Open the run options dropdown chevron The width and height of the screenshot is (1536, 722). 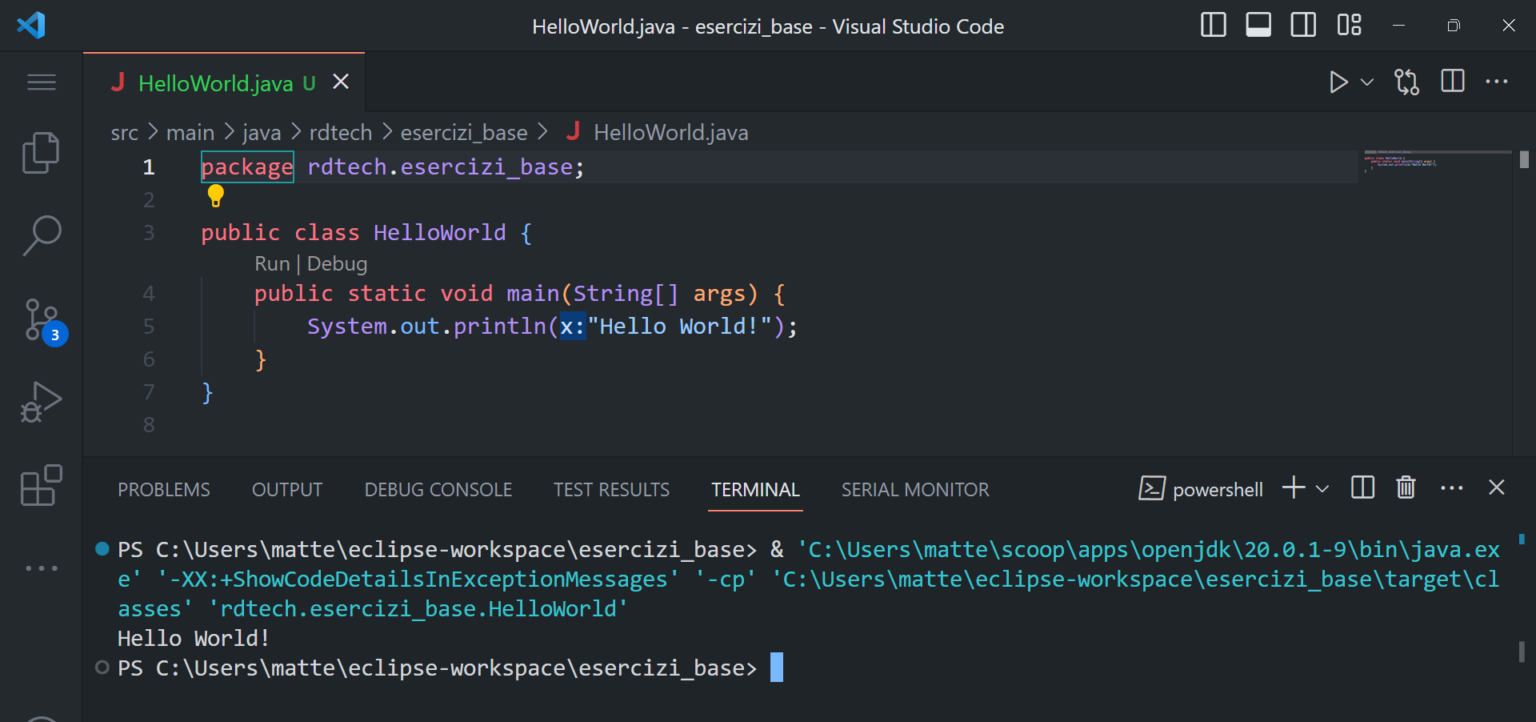(1367, 82)
